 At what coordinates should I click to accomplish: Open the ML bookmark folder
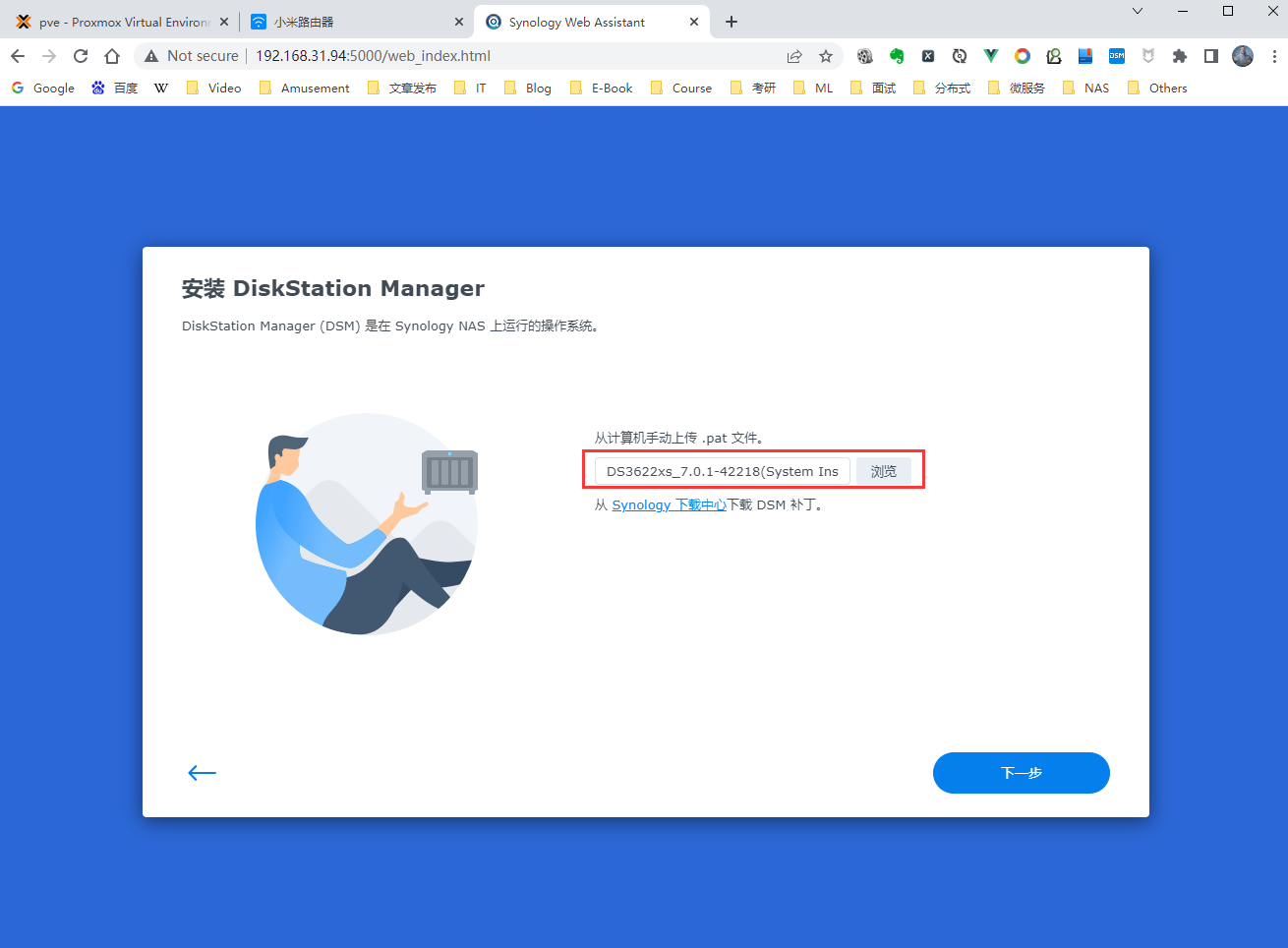[812, 89]
